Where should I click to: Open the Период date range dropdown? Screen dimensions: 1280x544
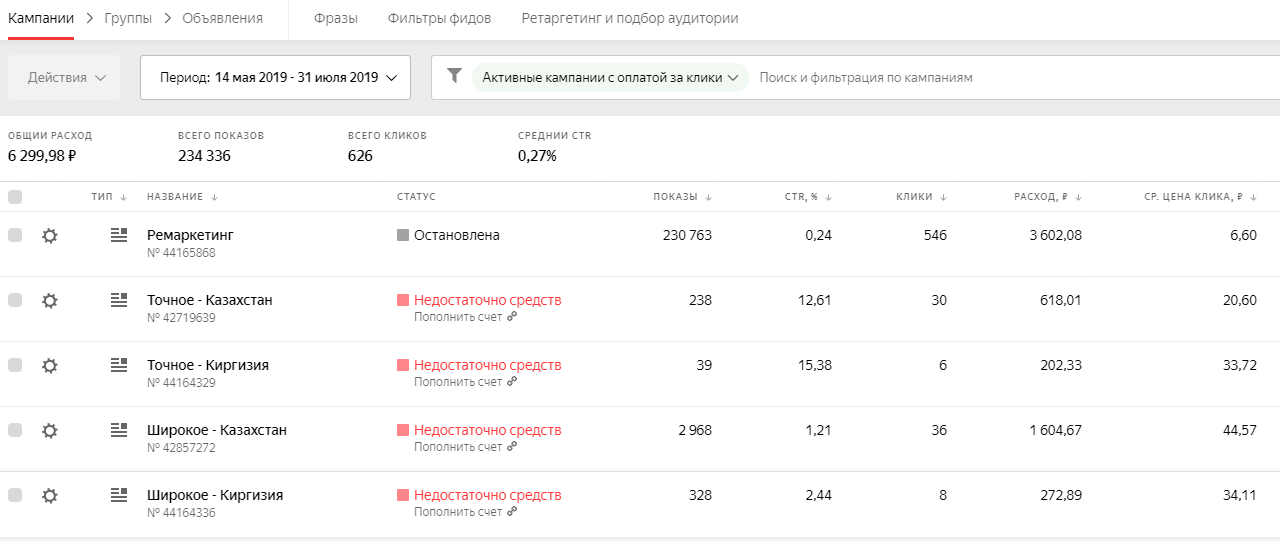275,77
